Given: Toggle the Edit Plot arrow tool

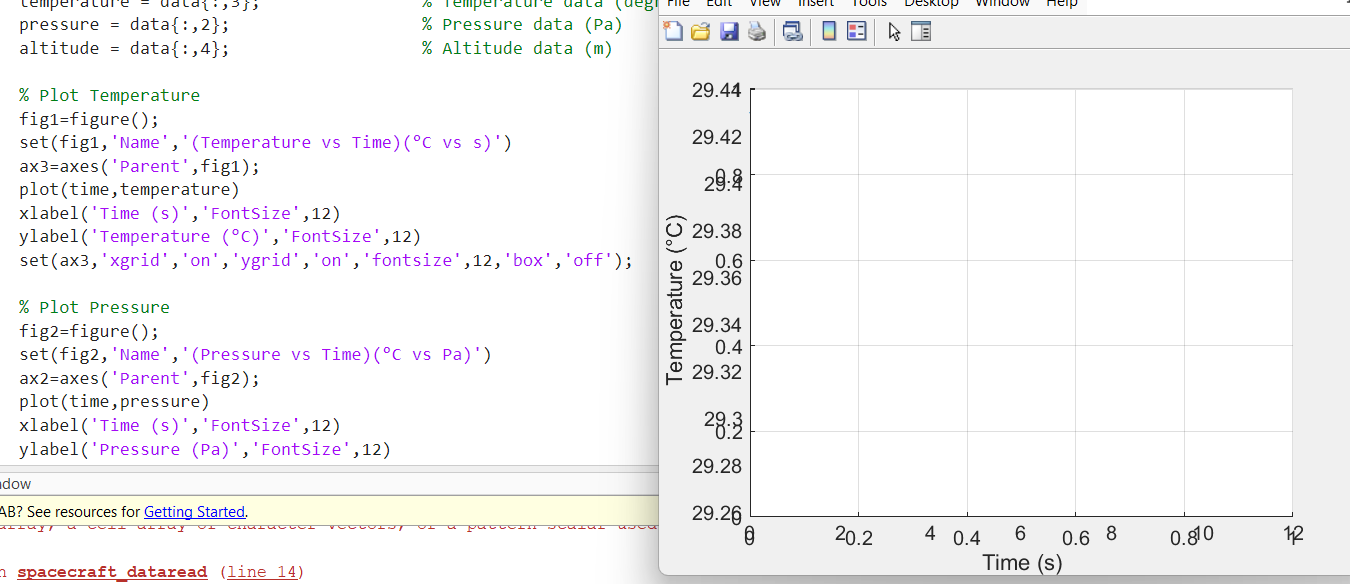Looking at the screenshot, I should coord(895,31).
